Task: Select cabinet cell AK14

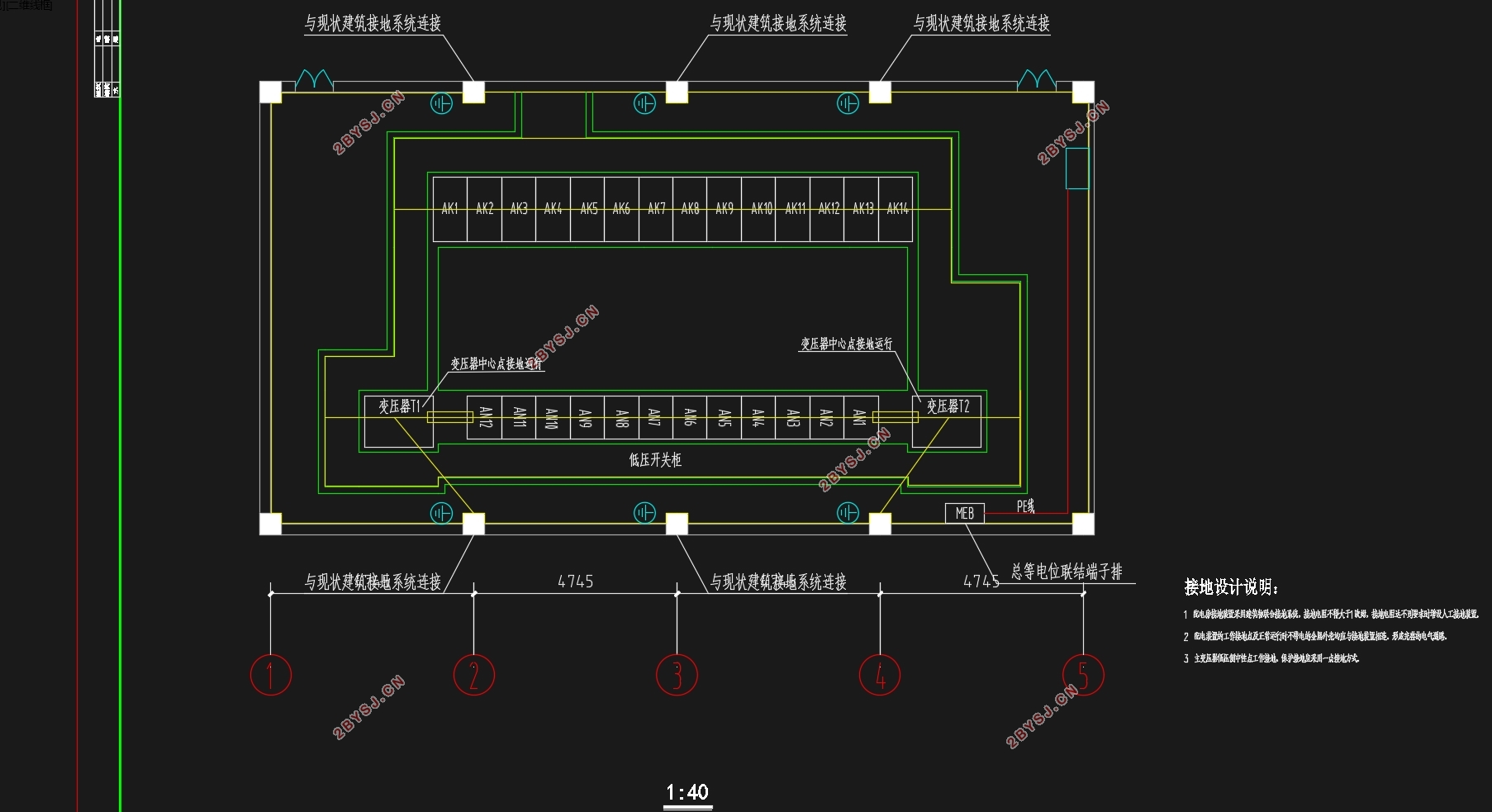Action: (x=896, y=209)
